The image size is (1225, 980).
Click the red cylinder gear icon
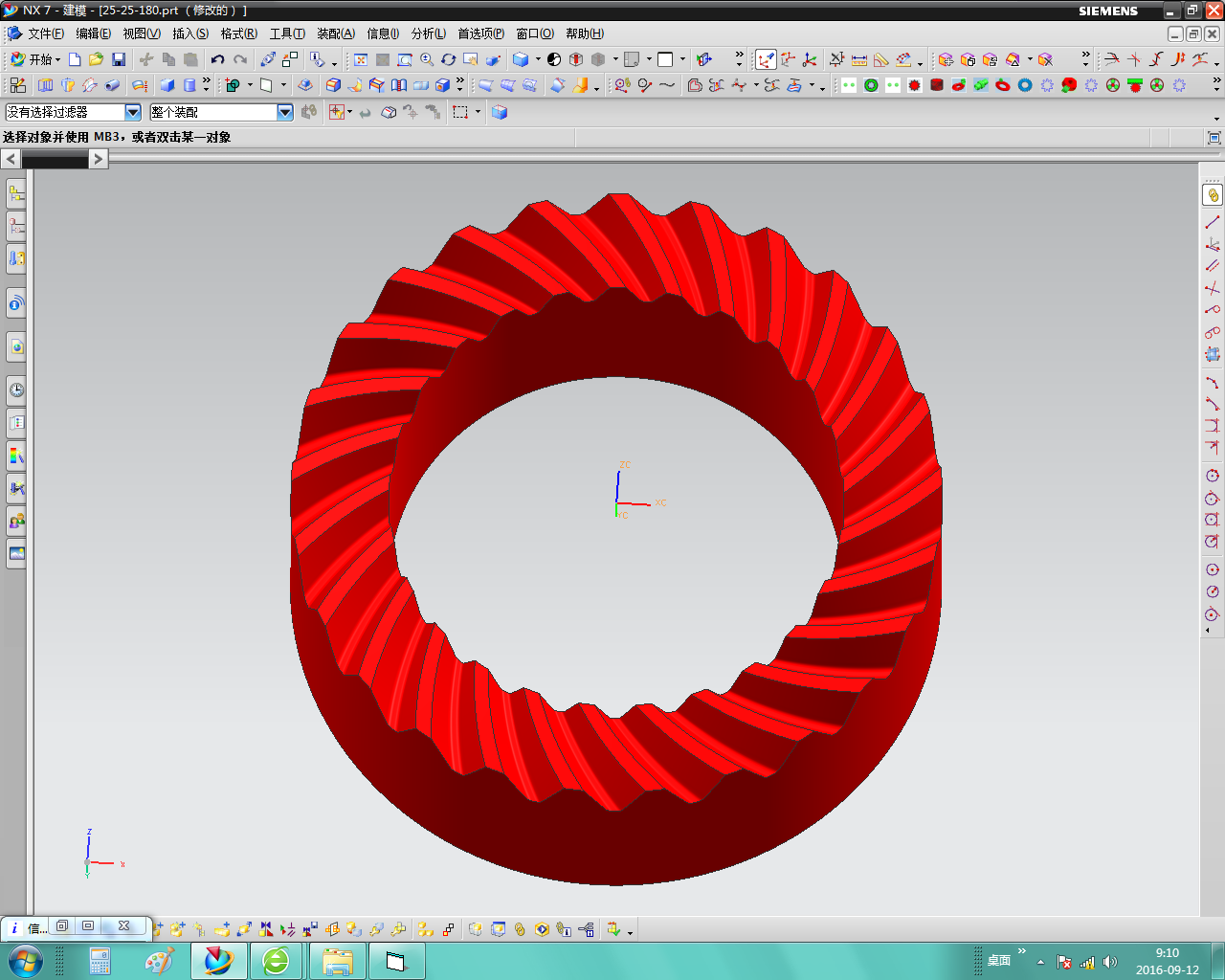point(937,85)
